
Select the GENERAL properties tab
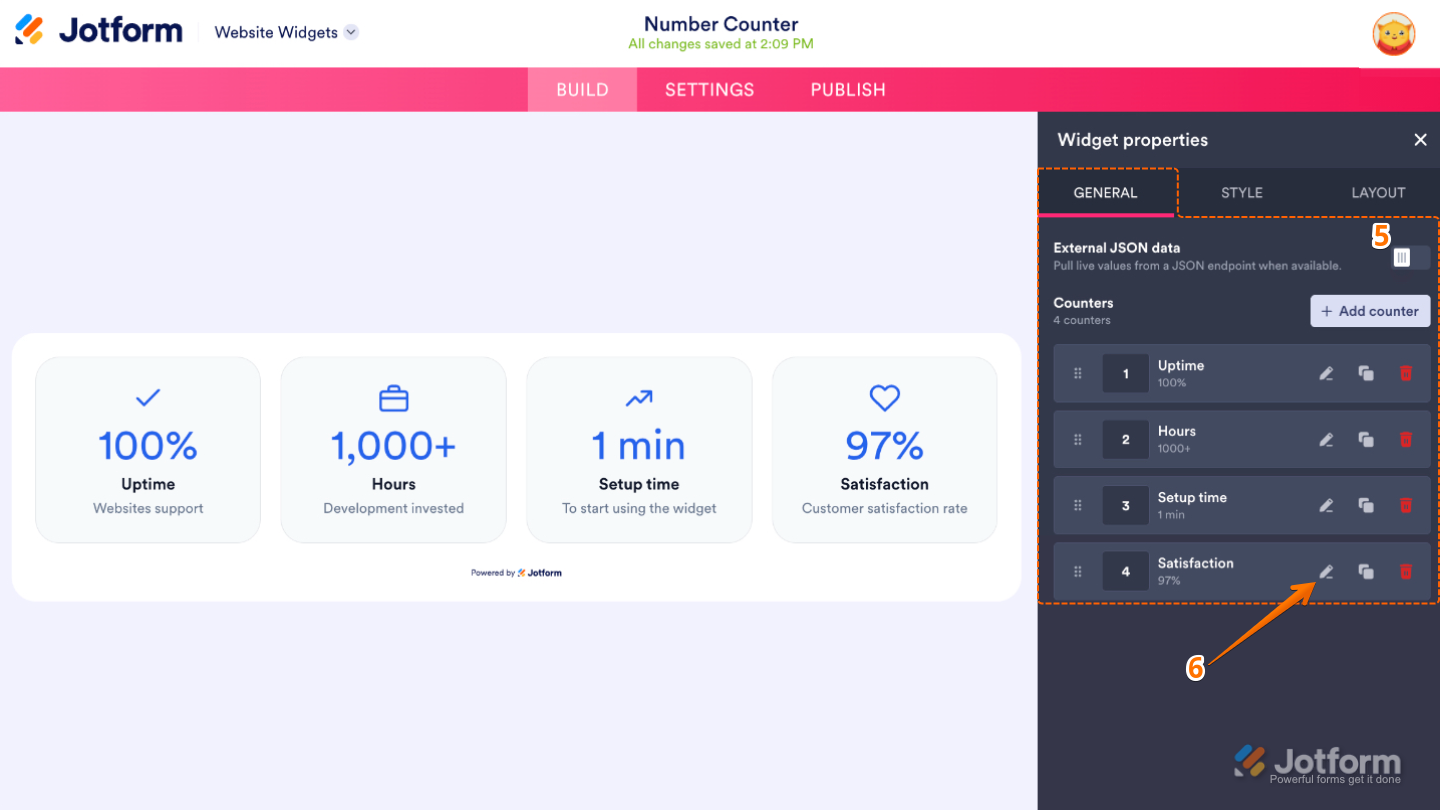coord(1105,193)
